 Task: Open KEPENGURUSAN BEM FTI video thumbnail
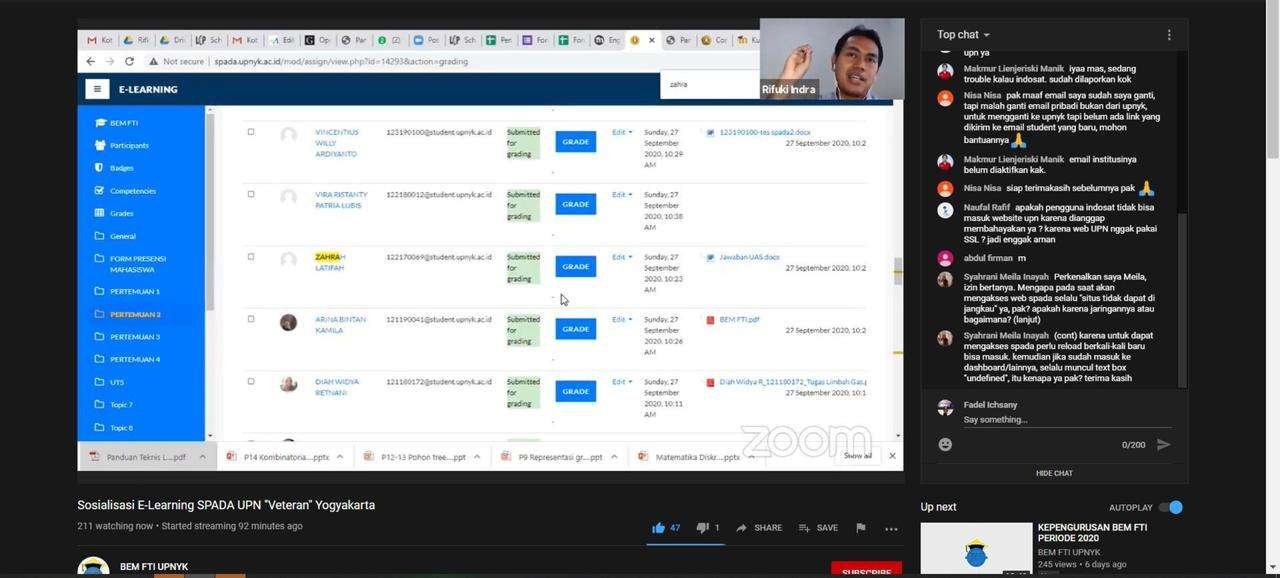click(976, 548)
